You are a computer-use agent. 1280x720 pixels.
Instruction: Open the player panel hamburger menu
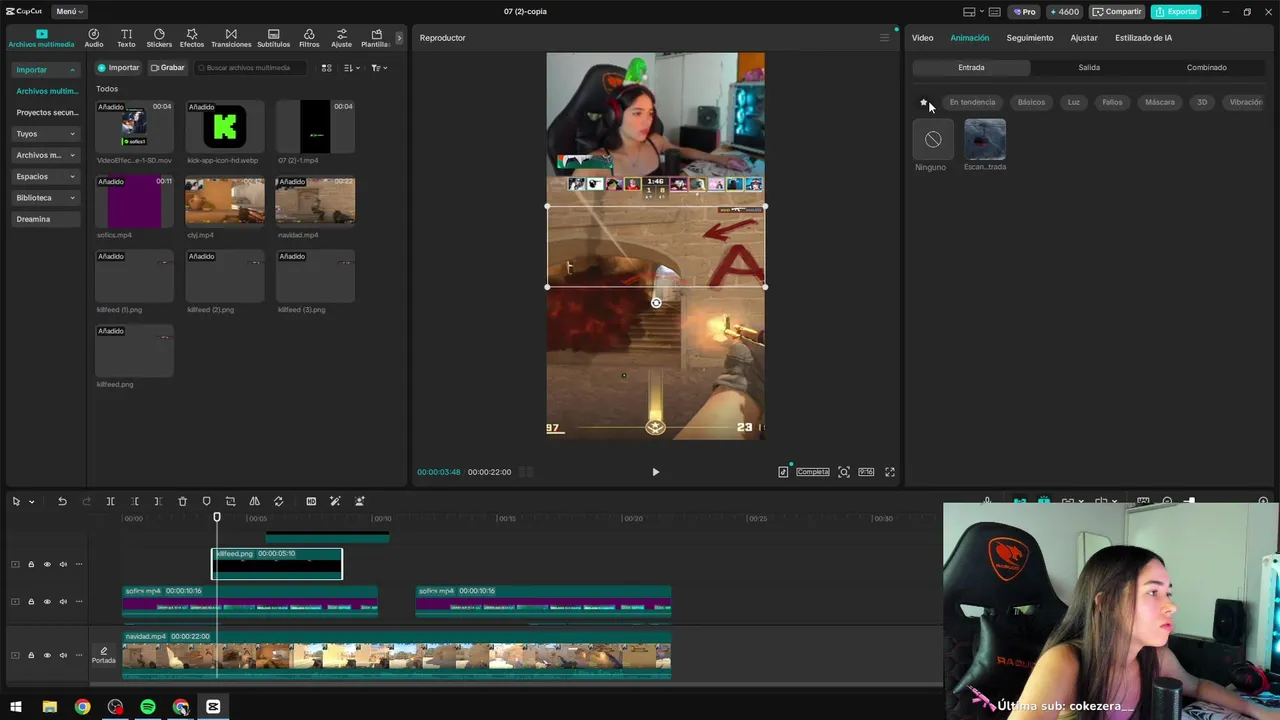point(884,38)
